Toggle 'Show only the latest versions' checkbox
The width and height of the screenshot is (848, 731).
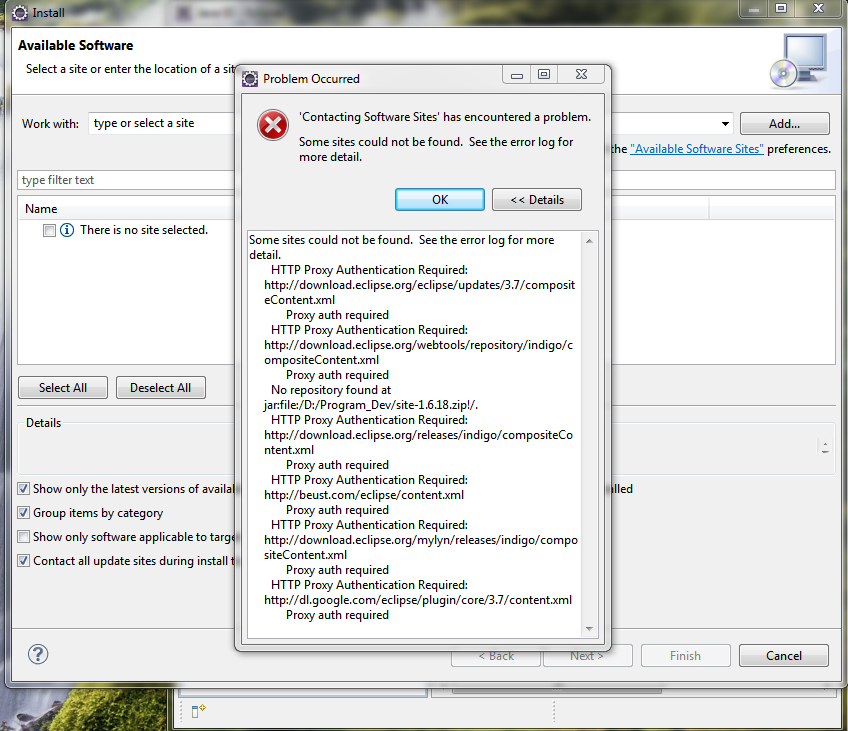point(23,489)
